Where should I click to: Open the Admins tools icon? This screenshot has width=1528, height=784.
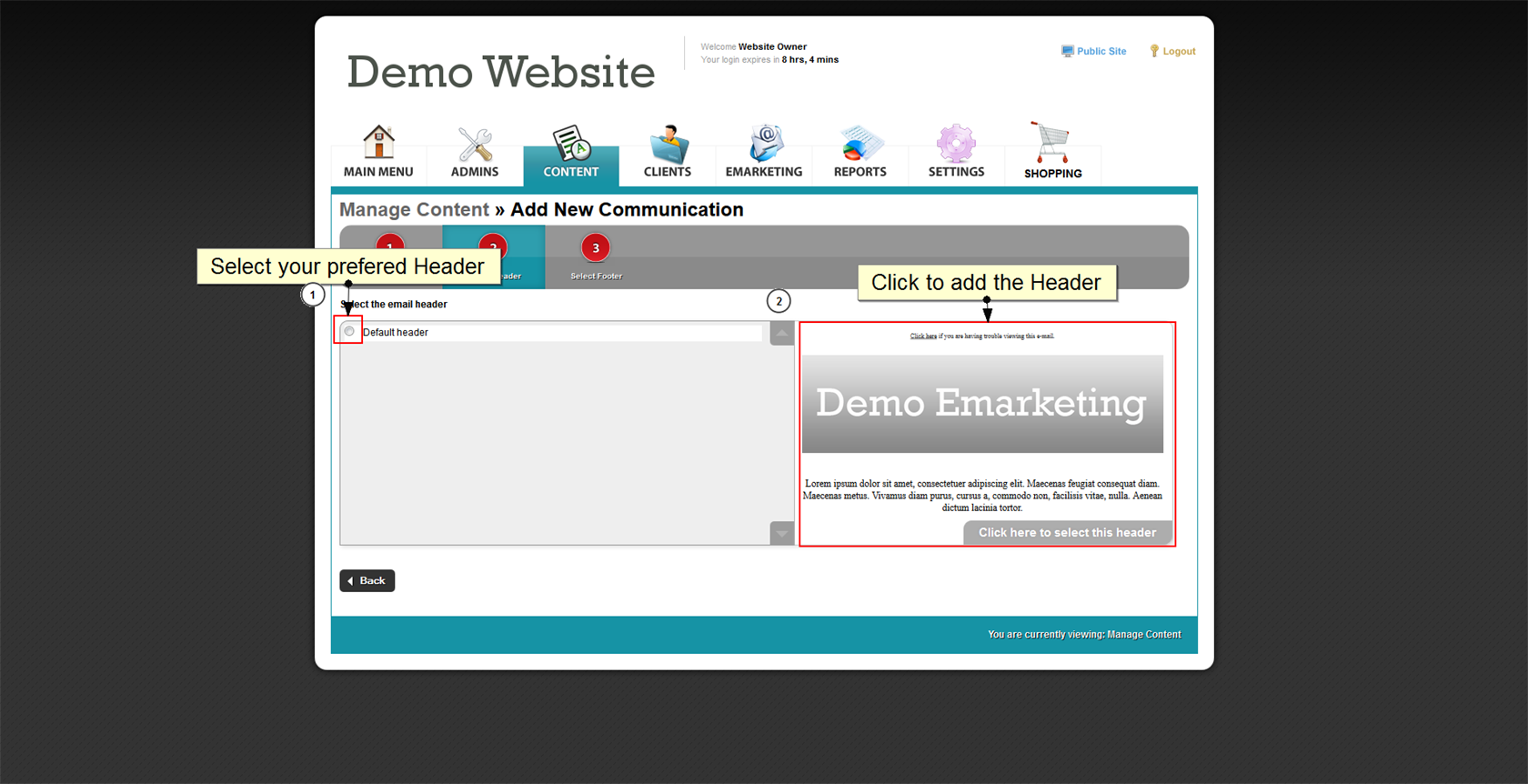pos(475,144)
